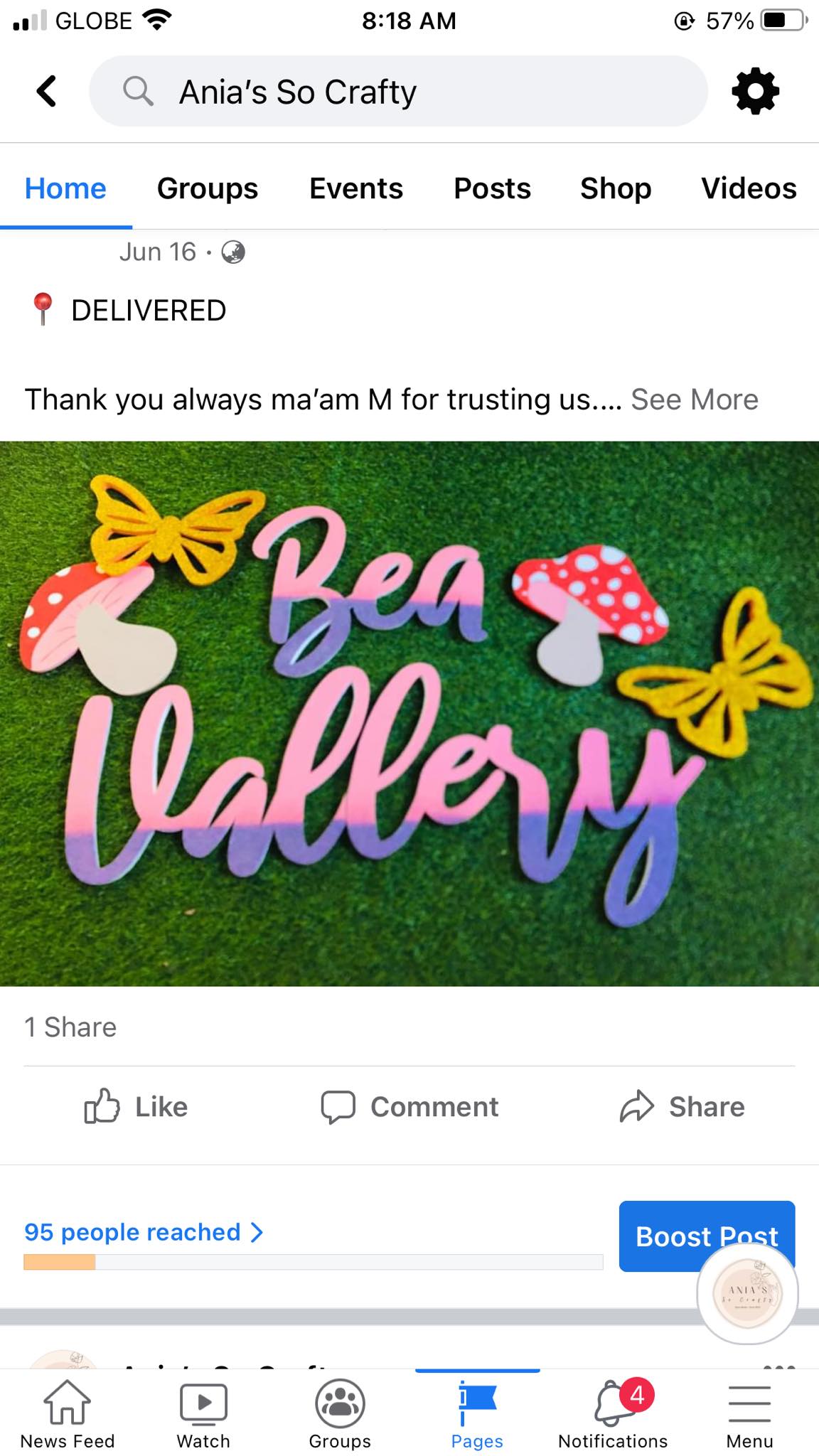Open the Bea Vallery post photo
The height and width of the screenshot is (1456, 819).
click(409, 713)
